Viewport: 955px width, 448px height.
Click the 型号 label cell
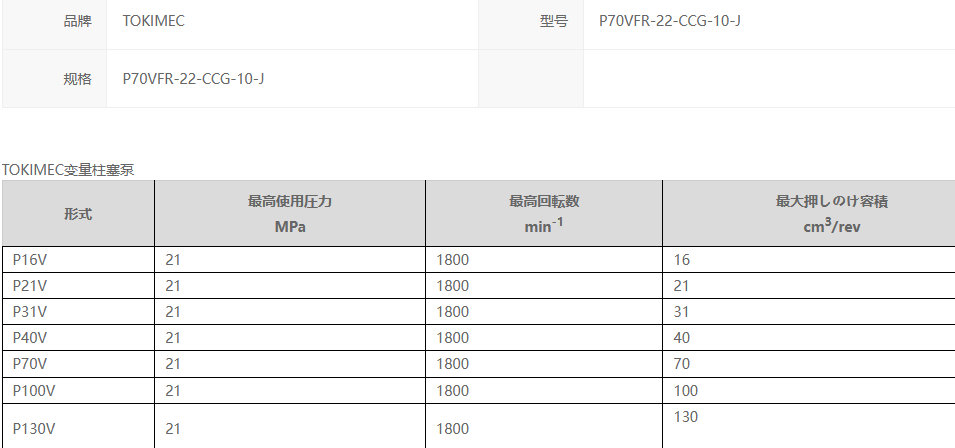pyautogui.click(x=553, y=20)
